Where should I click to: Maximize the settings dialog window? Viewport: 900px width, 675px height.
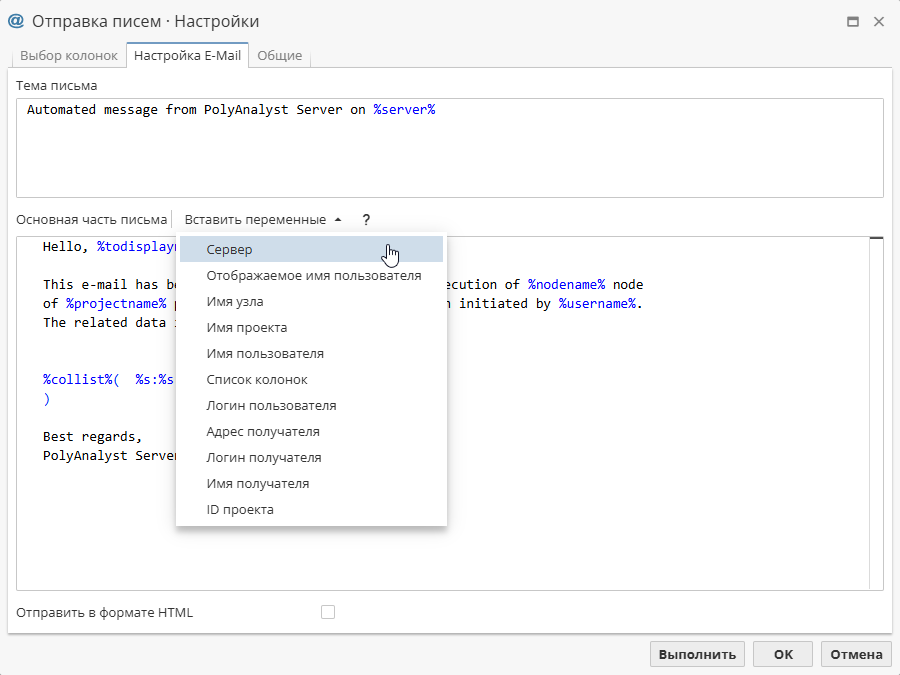(x=853, y=22)
